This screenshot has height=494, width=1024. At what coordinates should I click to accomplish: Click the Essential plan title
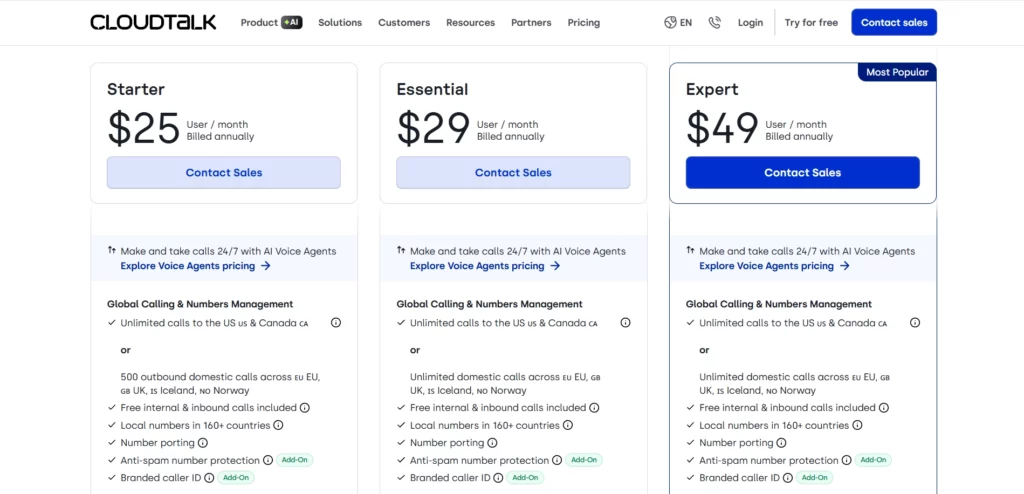tap(432, 89)
